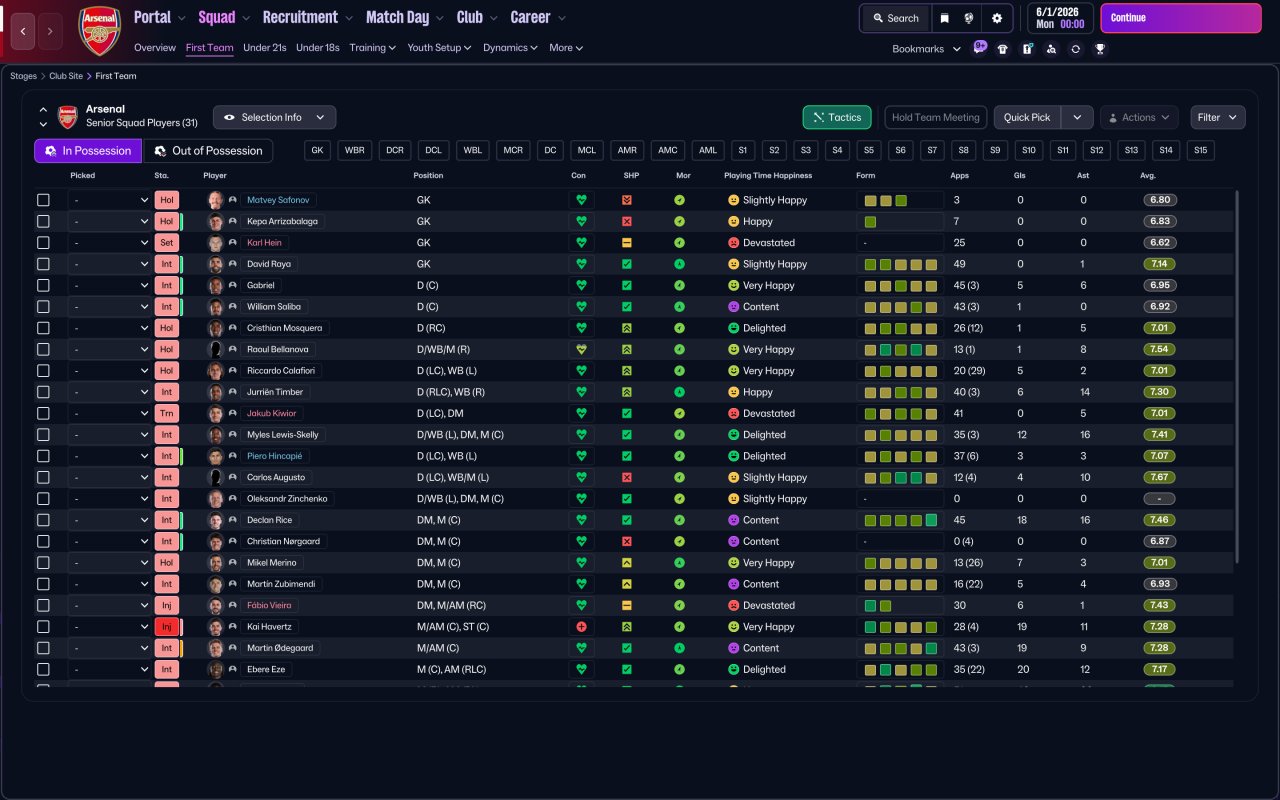Check the box for Declan Rice
This screenshot has height=800, width=1280.
pos(43,520)
